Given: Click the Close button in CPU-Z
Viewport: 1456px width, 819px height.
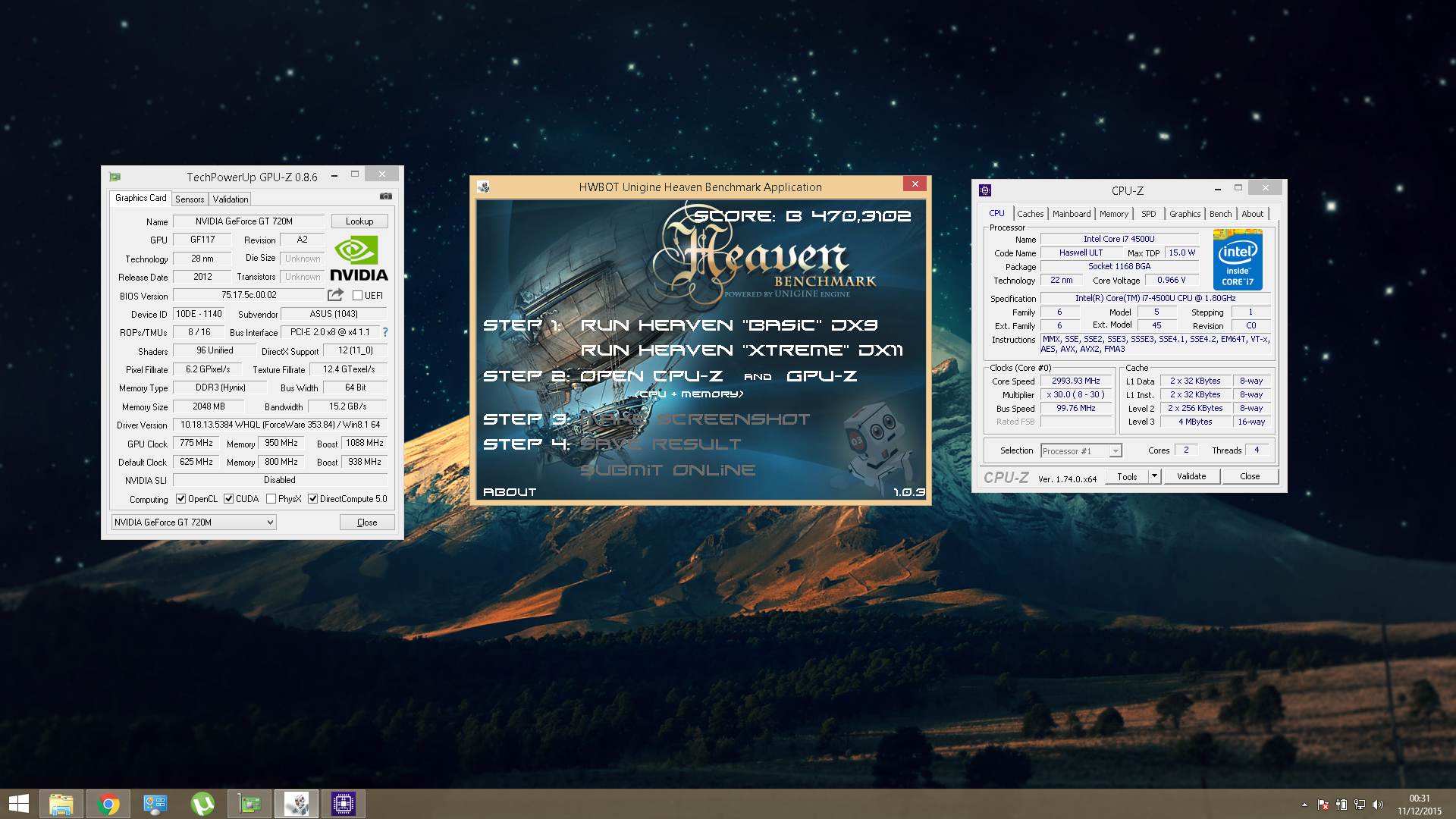Looking at the screenshot, I should [x=1250, y=476].
